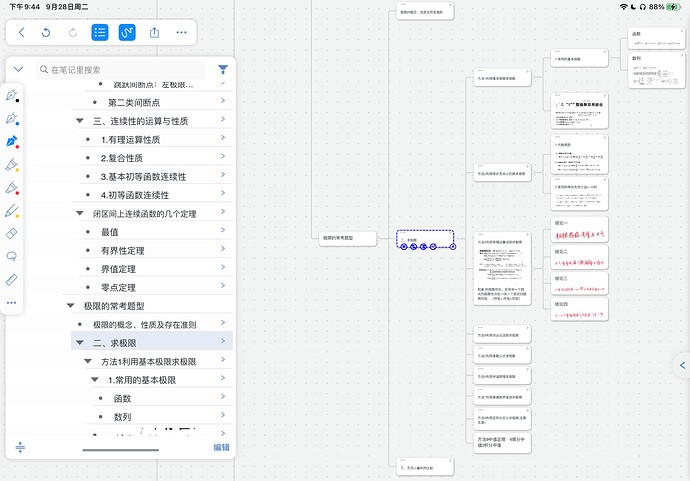Open more drawing tools at the strip bottom
The height and width of the screenshot is (481, 690).
pyautogui.click(x=12, y=303)
